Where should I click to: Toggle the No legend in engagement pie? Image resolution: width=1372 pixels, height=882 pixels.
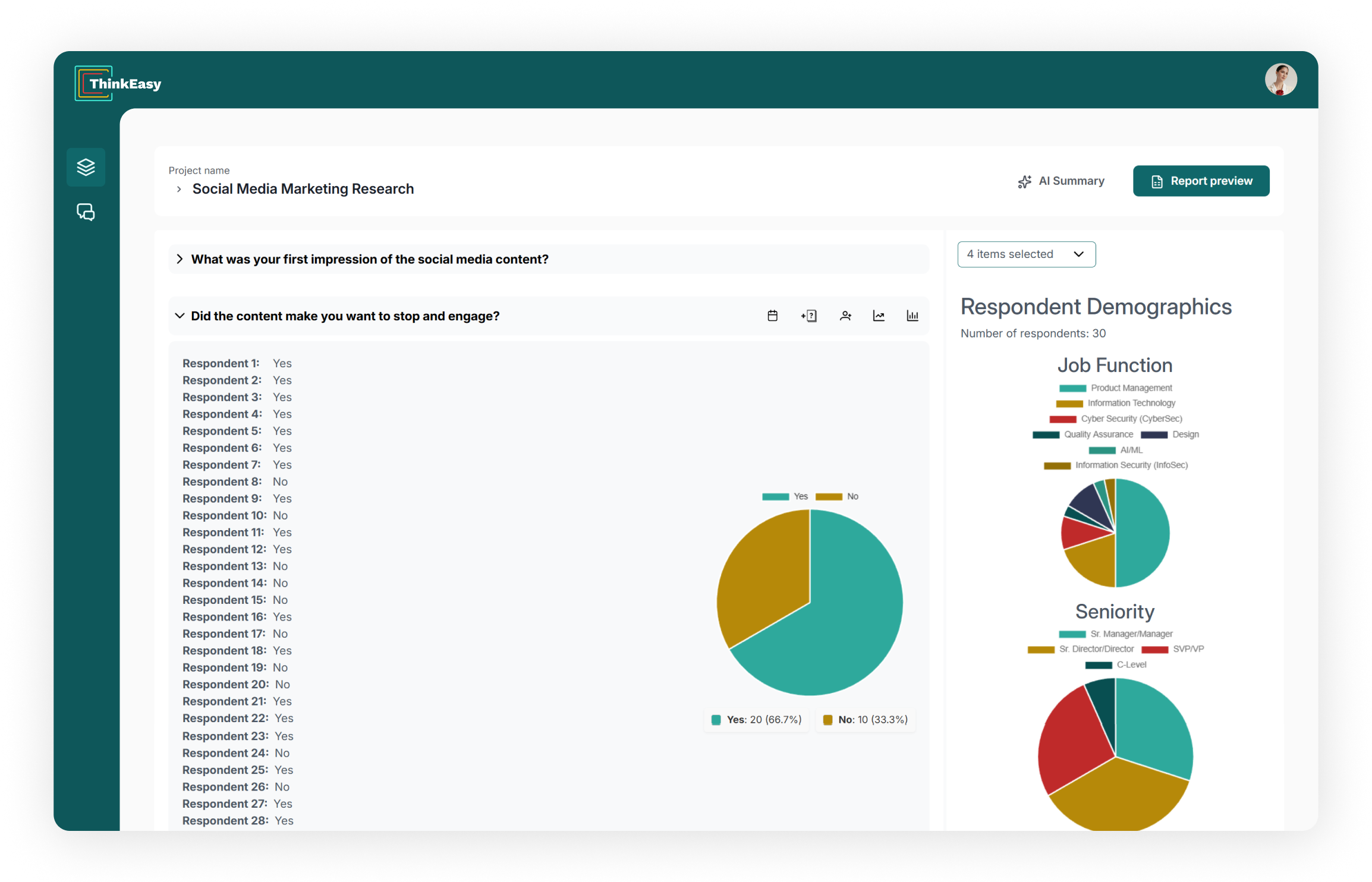(837, 496)
